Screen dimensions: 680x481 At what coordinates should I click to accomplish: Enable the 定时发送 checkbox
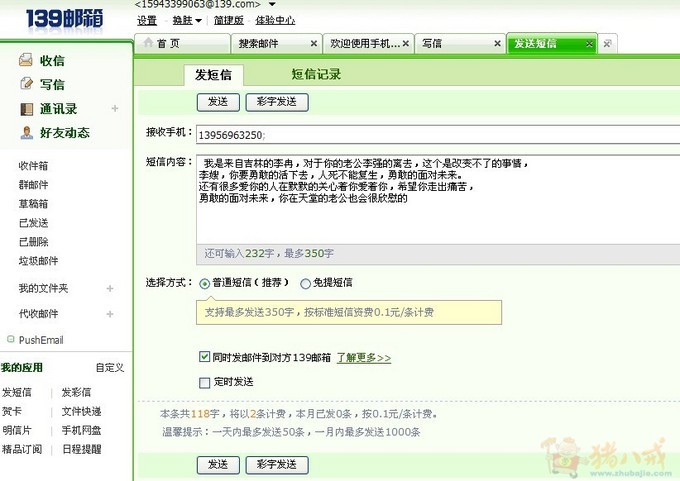tap(204, 382)
